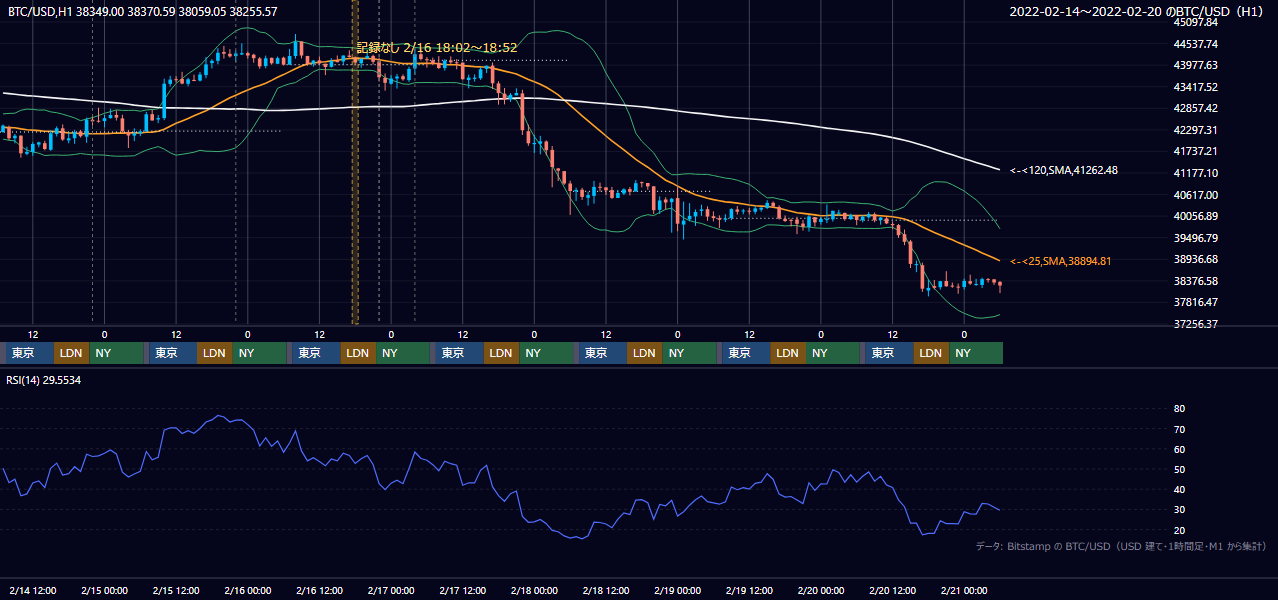1278x600 pixels.
Task: Click price axis value 40617.00
Action: (x=1196, y=195)
